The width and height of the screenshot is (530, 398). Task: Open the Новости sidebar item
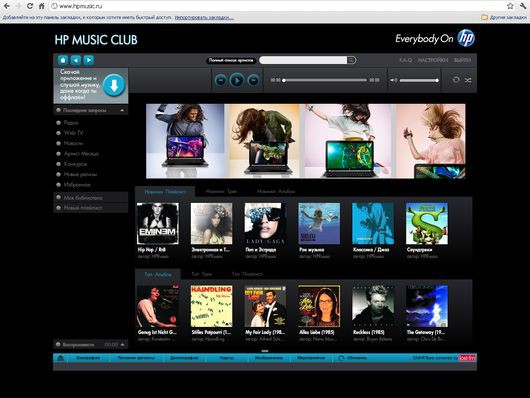[73, 143]
